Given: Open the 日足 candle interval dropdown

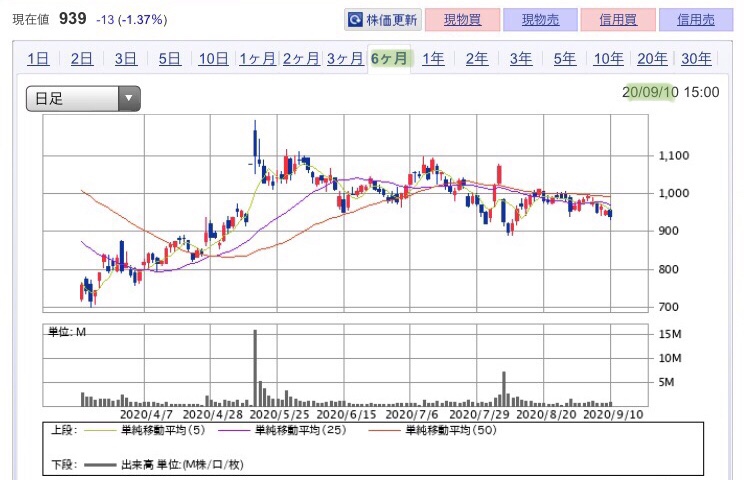Looking at the screenshot, I should tap(83, 99).
